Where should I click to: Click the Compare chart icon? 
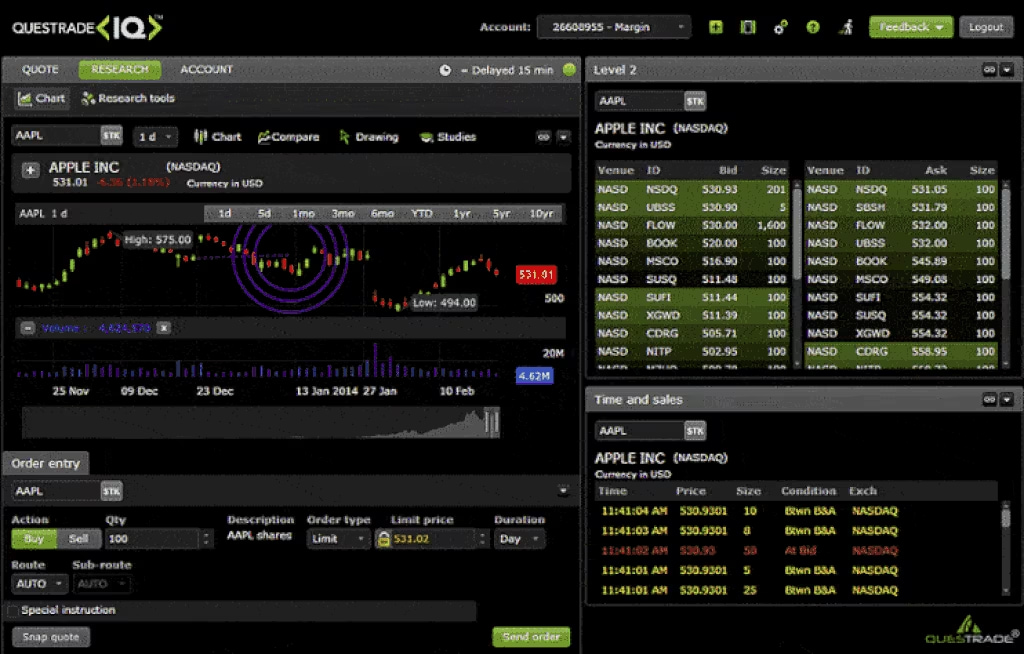(288, 137)
